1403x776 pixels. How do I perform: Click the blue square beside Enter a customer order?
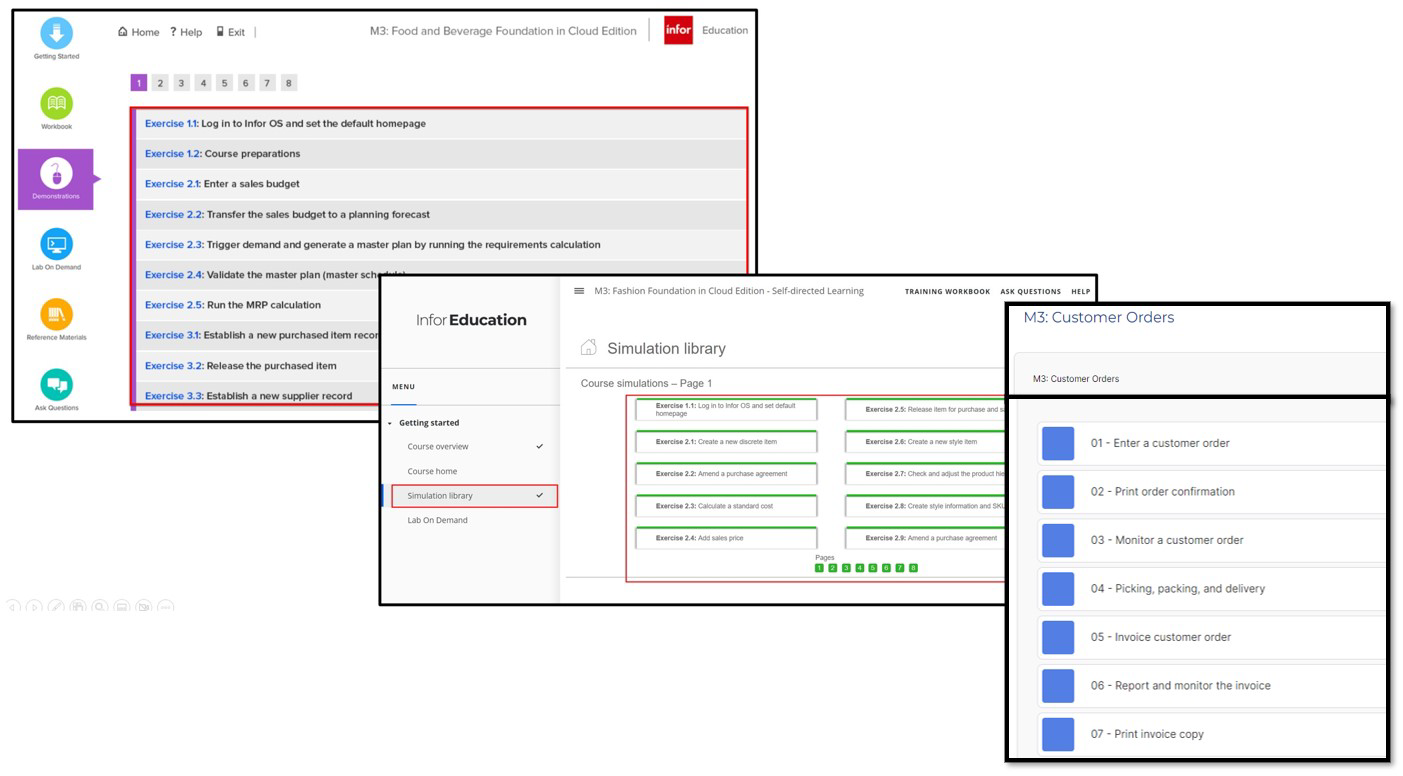pos(1058,443)
